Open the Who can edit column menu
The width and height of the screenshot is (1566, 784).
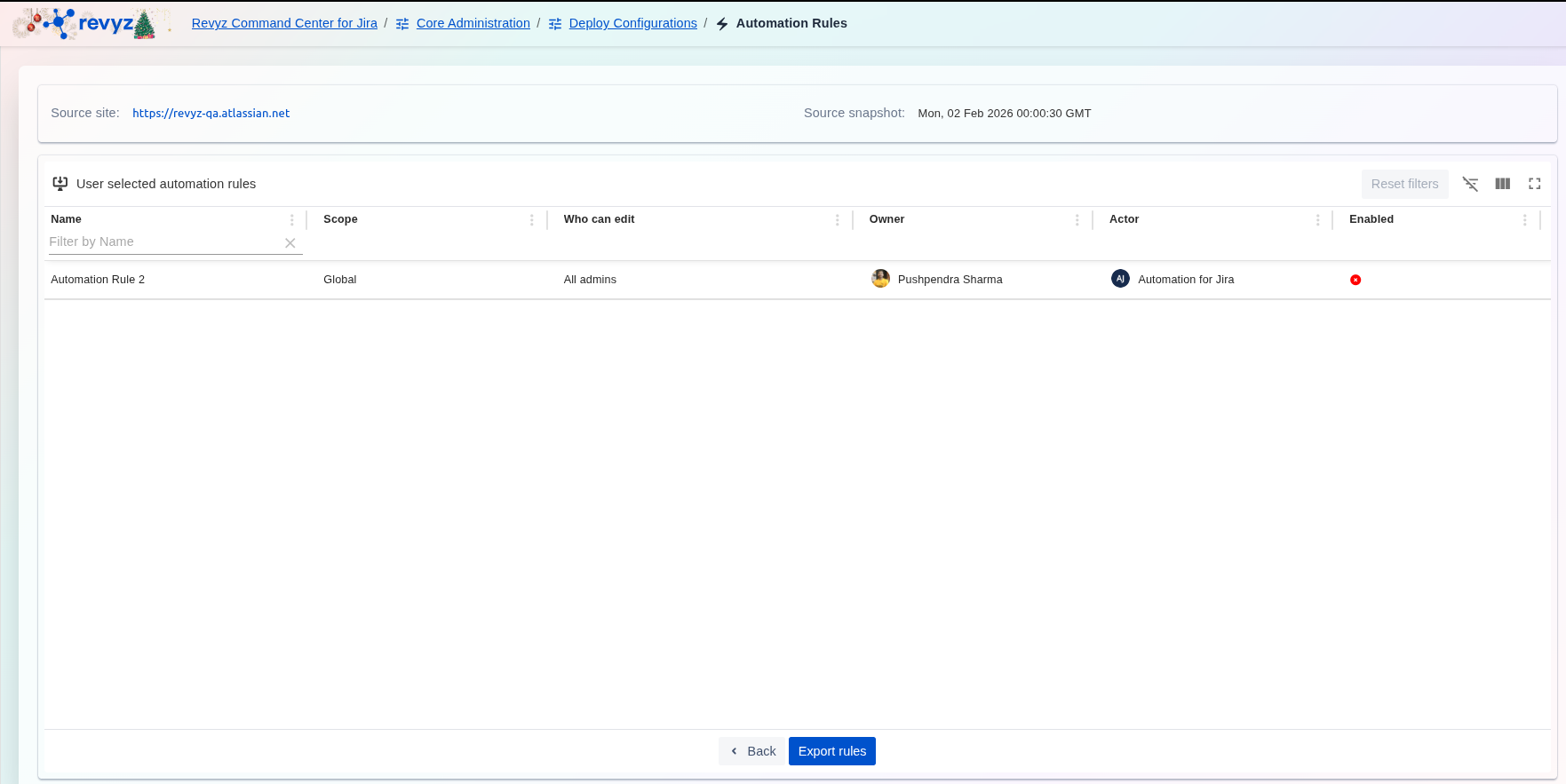pyautogui.click(x=837, y=220)
